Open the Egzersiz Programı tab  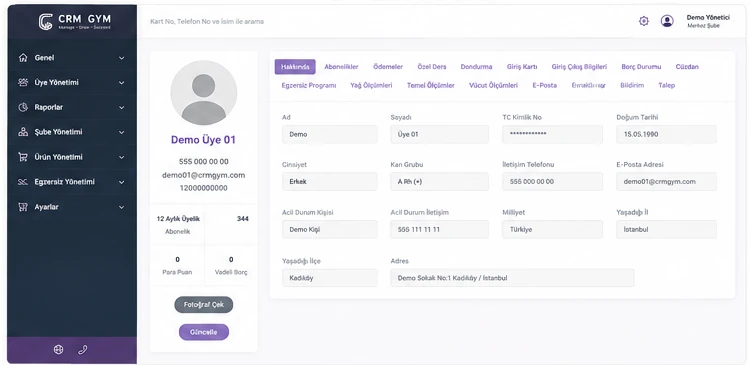coord(309,86)
